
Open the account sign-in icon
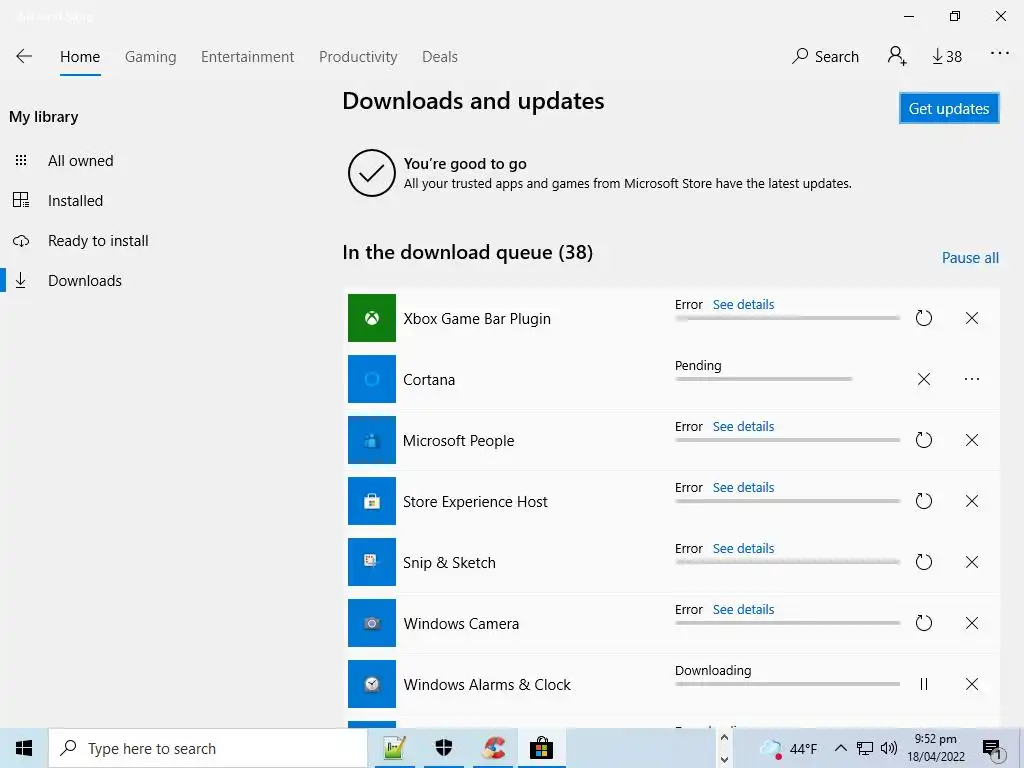[x=897, y=56]
